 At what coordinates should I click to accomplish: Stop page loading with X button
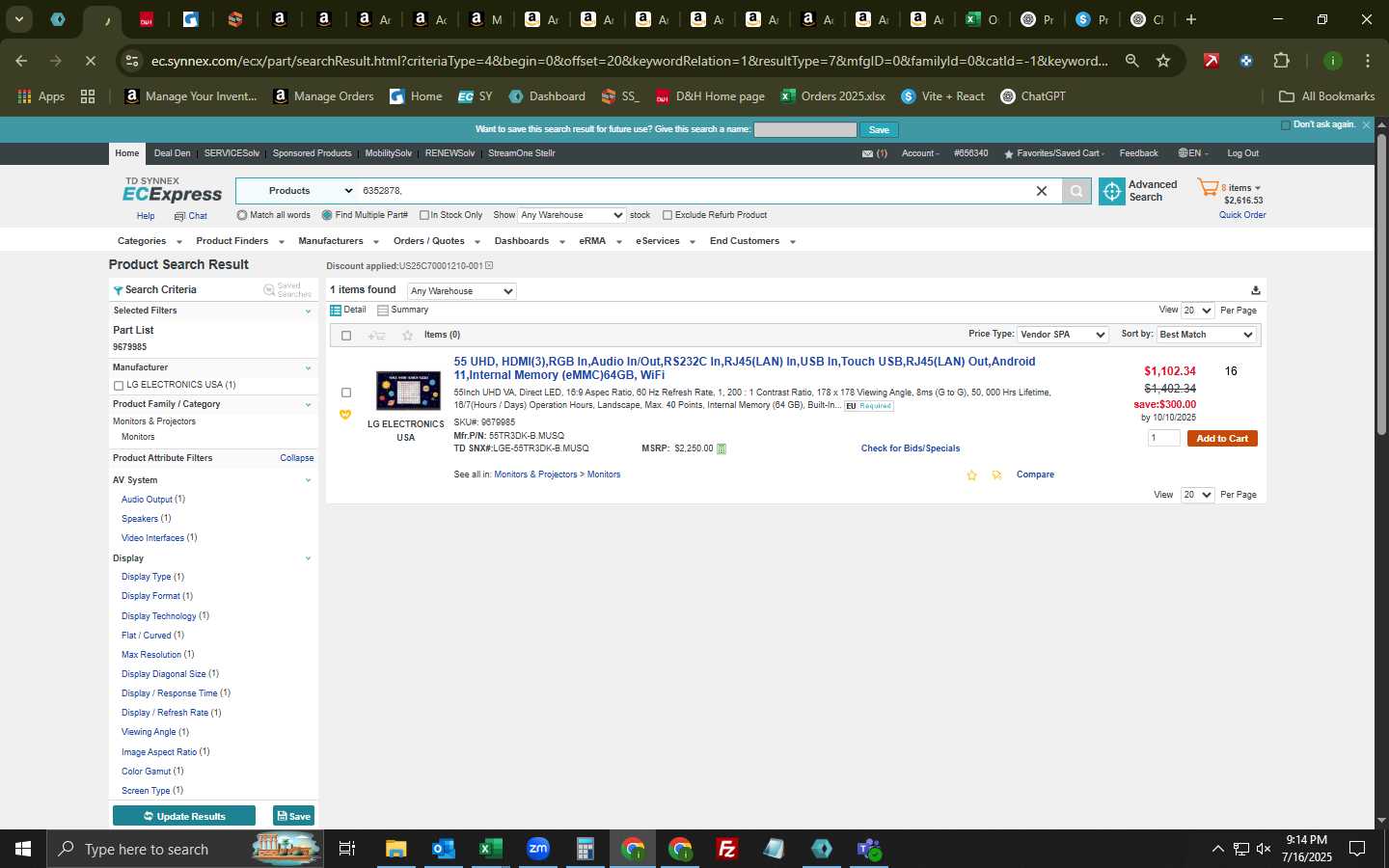[90, 61]
